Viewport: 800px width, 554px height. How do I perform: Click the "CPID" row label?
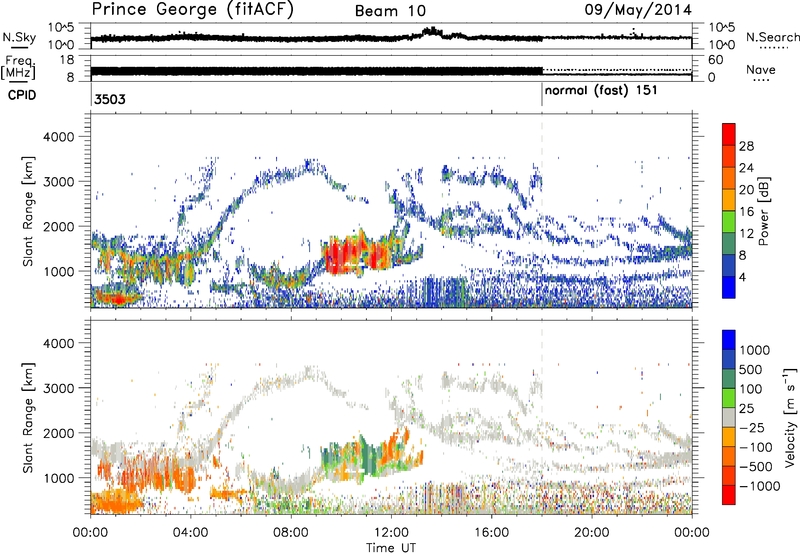click(22, 95)
